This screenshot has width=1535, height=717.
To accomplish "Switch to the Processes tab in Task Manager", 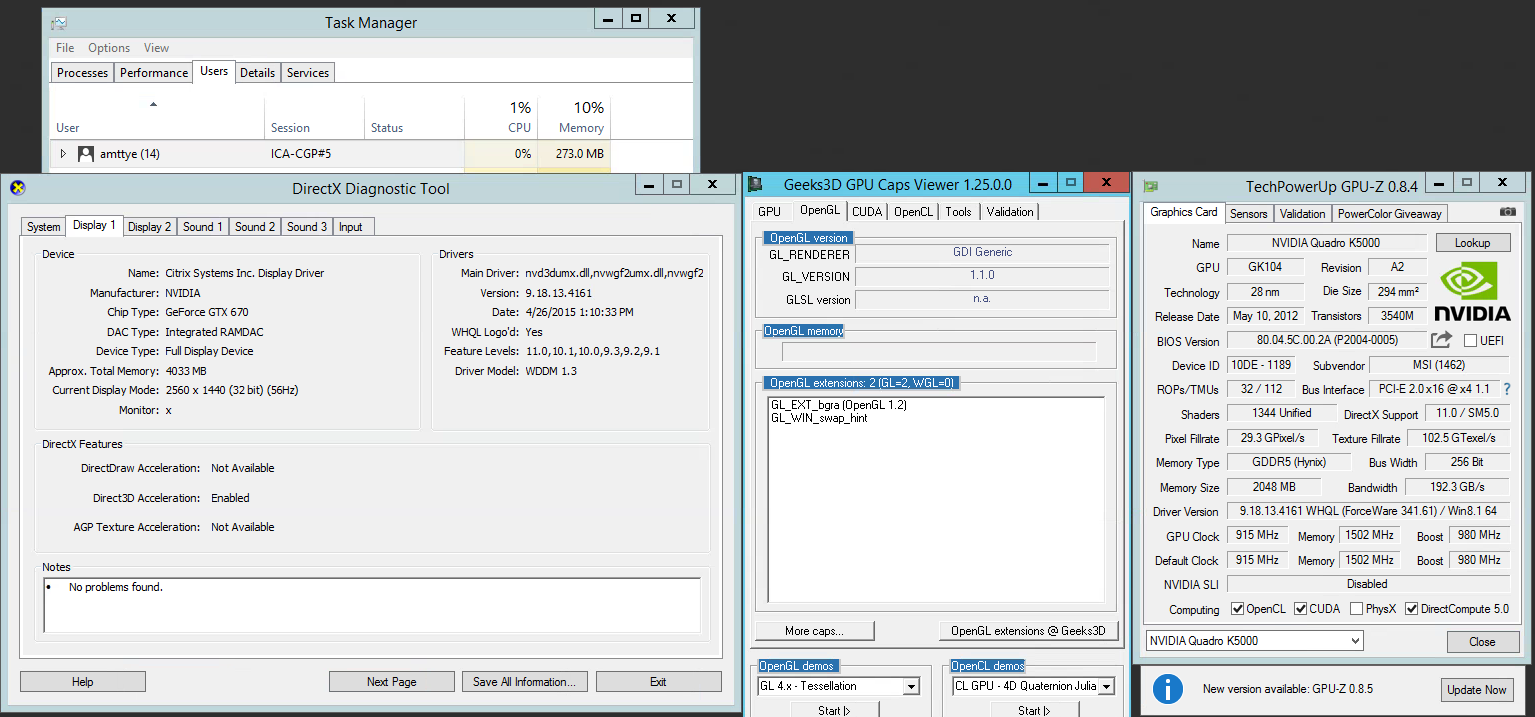I will click(x=82, y=73).
